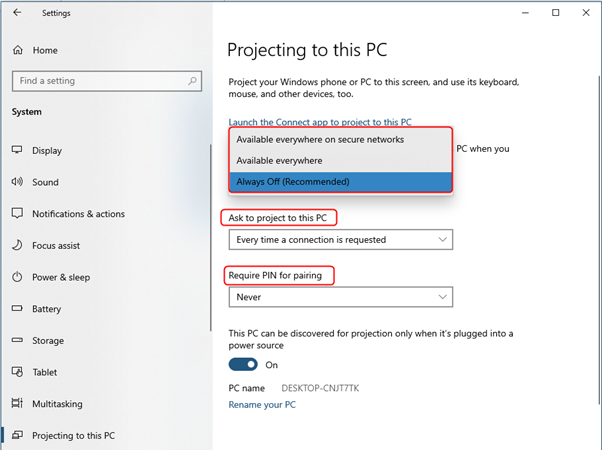Click the Focus assist moon icon
Viewport: 602px width, 450px height.
click(x=17, y=246)
